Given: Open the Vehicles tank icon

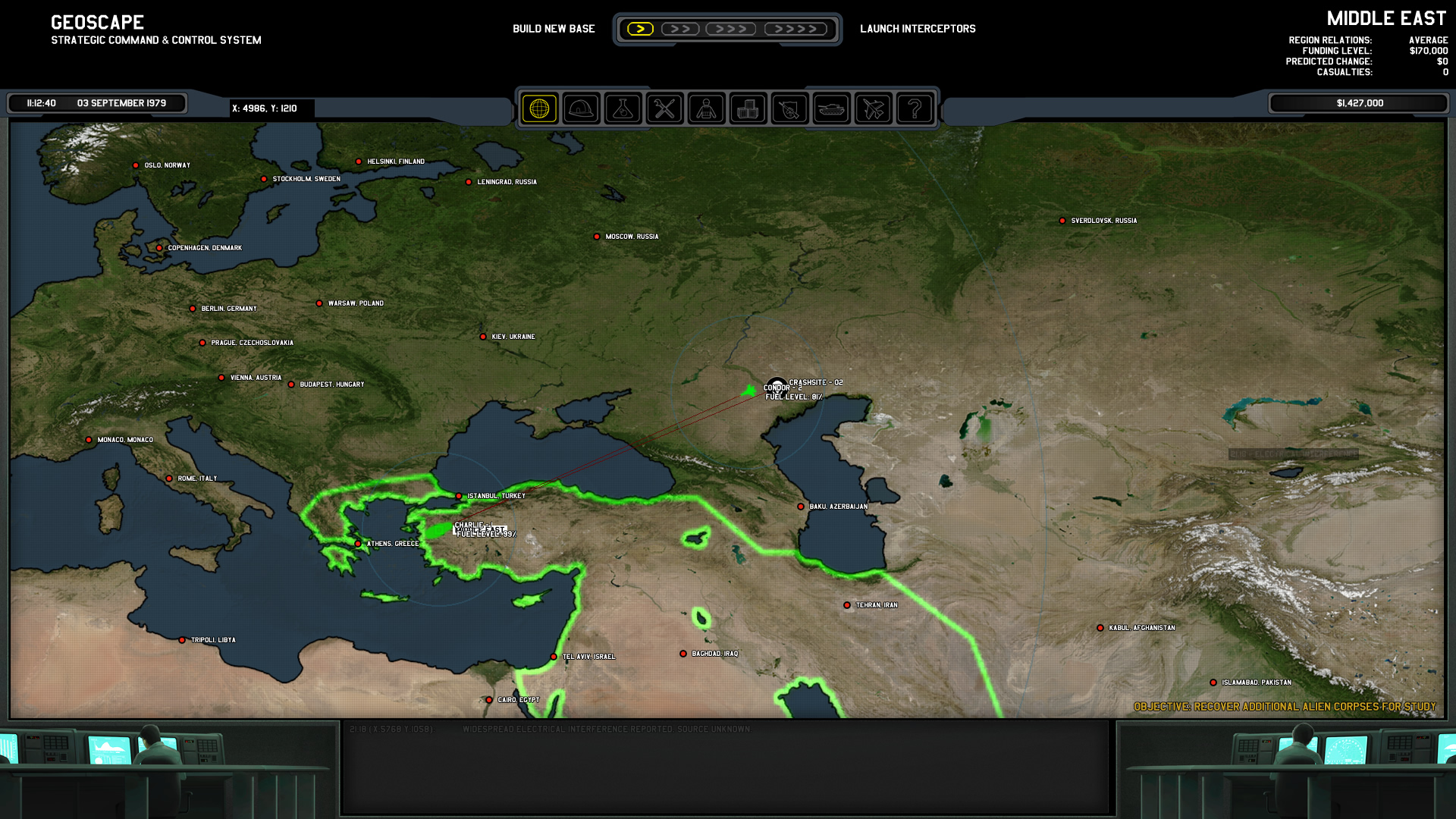Looking at the screenshot, I should (x=831, y=108).
